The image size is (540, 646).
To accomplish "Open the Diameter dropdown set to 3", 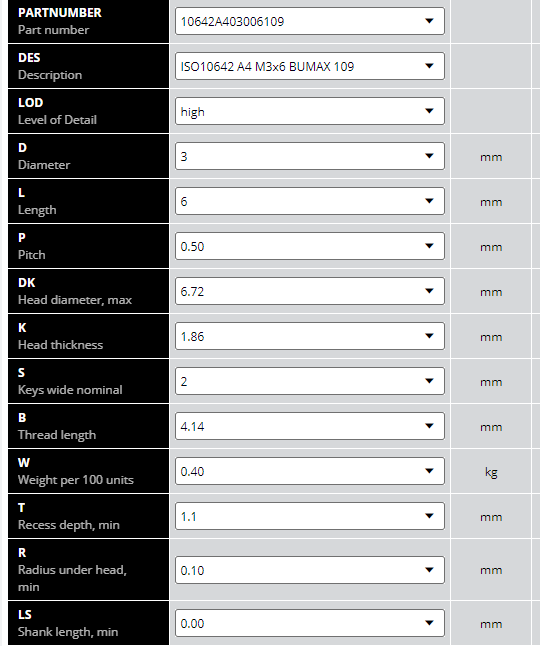I will coord(310,156).
